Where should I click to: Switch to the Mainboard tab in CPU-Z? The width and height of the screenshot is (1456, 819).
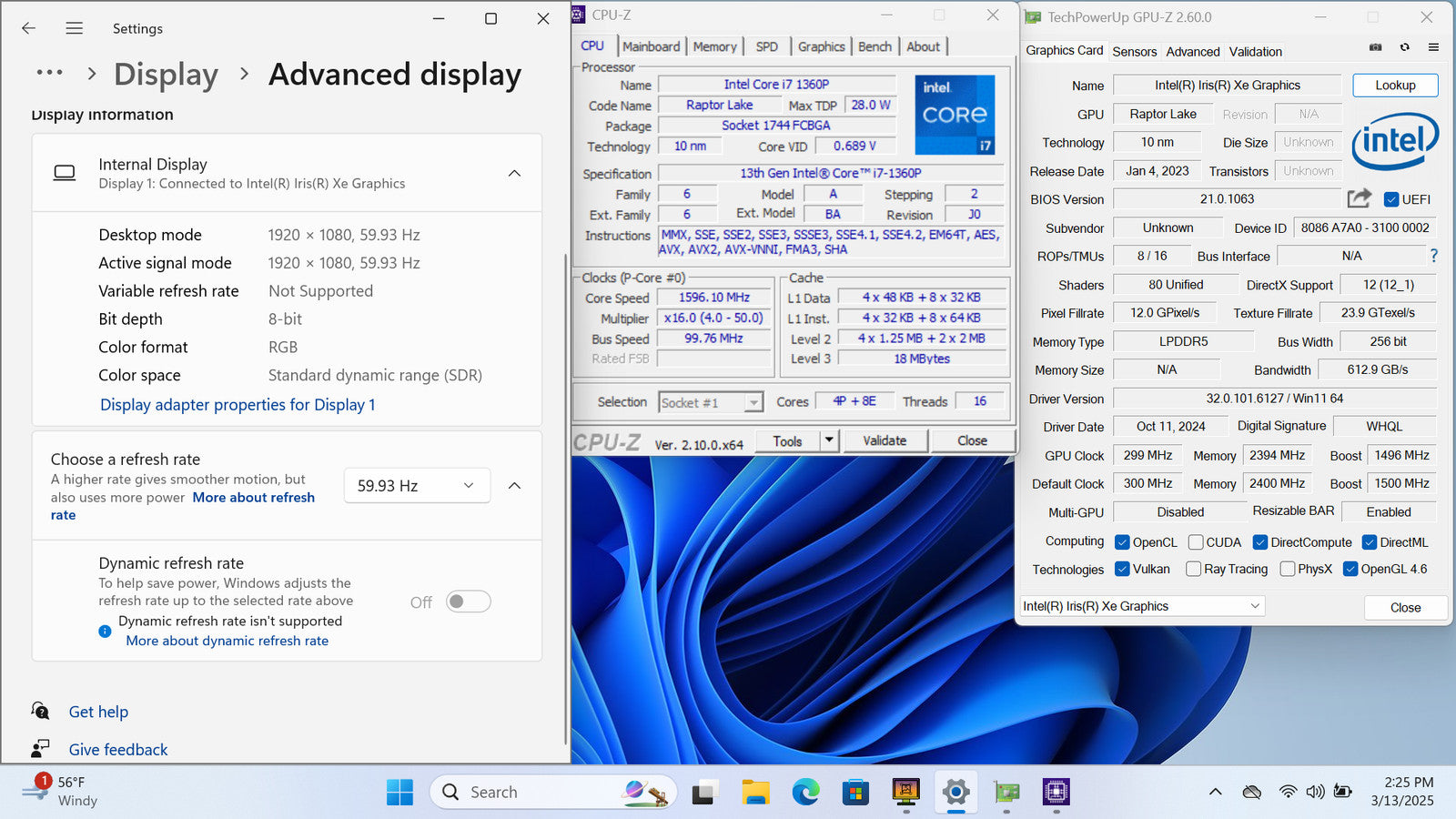[651, 46]
